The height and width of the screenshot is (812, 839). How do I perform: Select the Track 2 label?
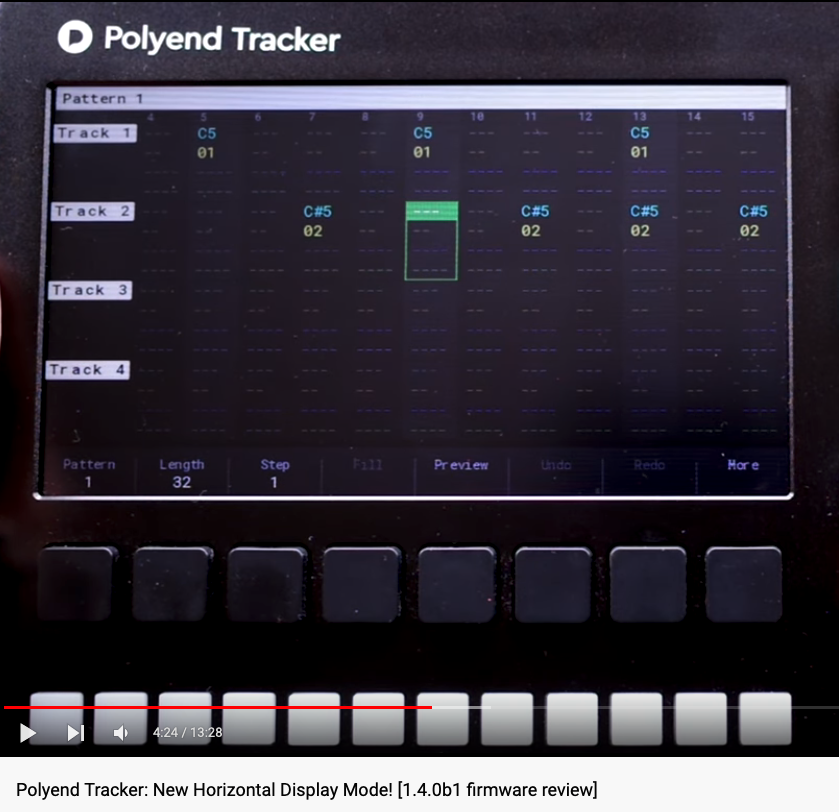tap(93, 211)
